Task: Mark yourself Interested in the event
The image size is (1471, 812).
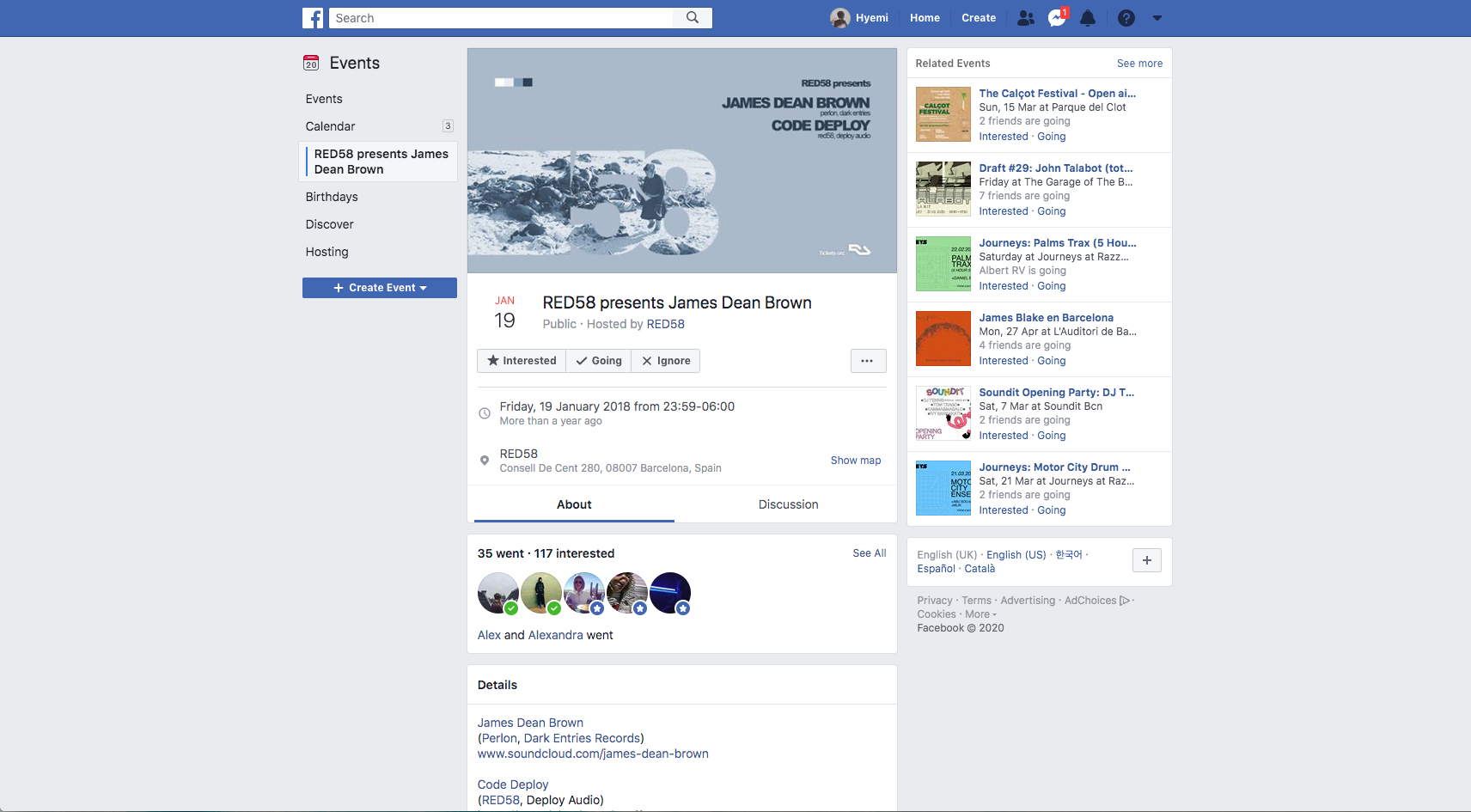Action: pyautogui.click(x=522, y=361)
